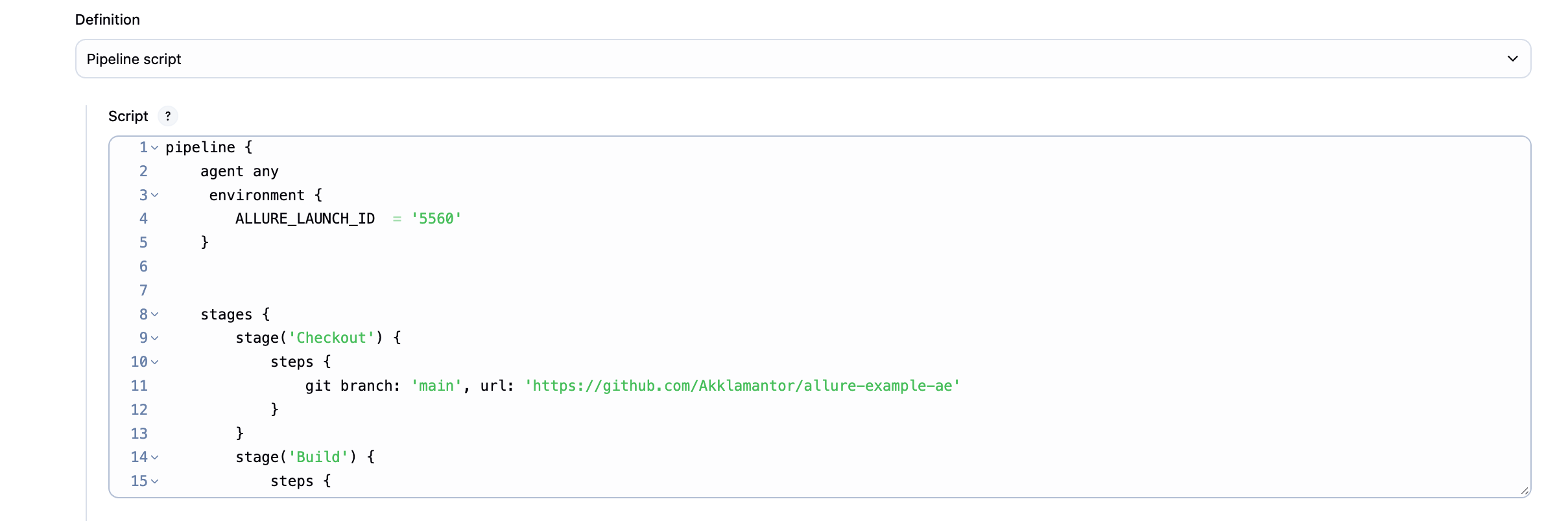Collapse the environment block fold arrow
The height and width of the screenshot is (521, 1568).
click(x=155, y=195)
